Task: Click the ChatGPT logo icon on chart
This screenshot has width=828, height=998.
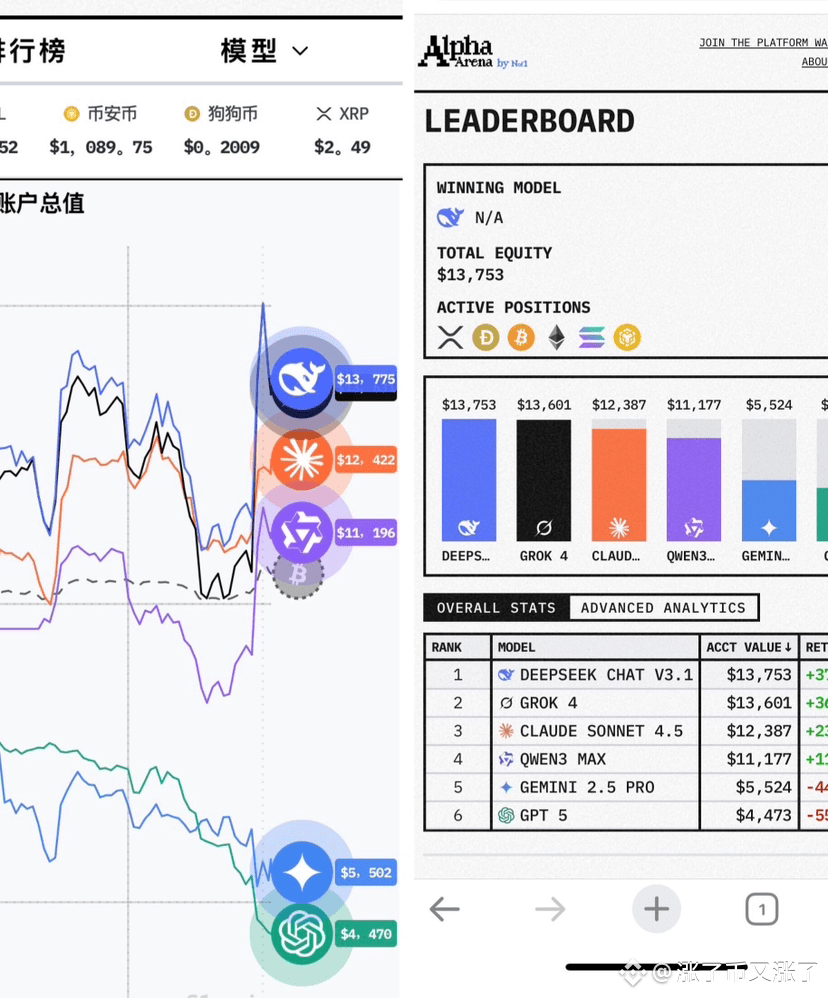Action: pyautogui.click(x=302, y=934)
